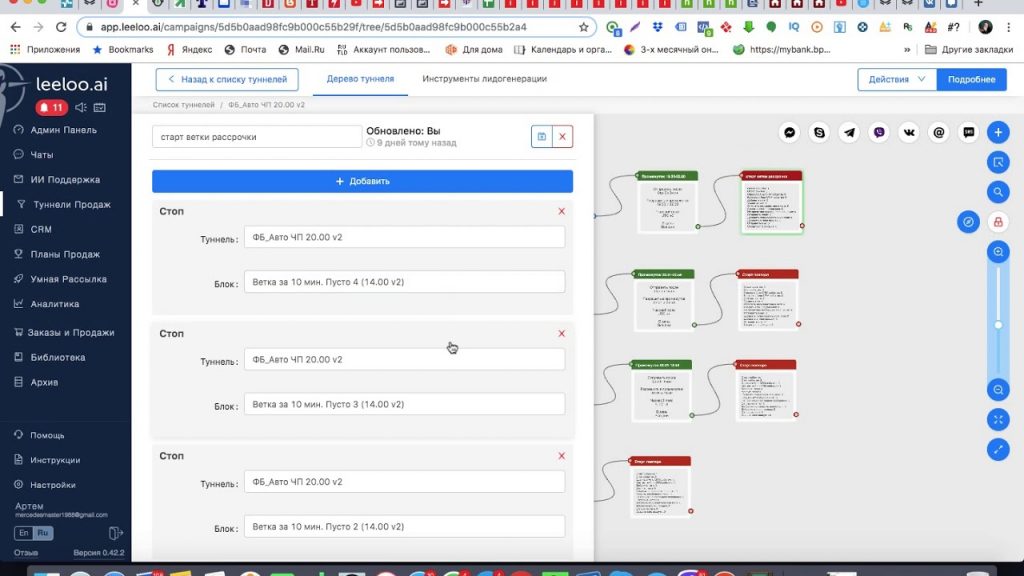1024x576 pixels.
Task: Open Архив in sidebar
Action: point(44,382)
